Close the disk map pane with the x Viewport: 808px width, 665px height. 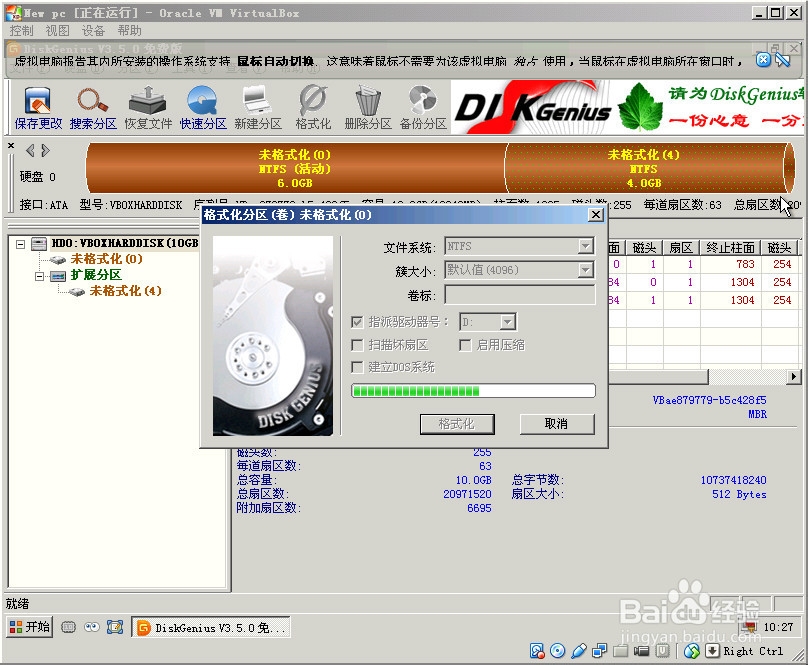11,146
